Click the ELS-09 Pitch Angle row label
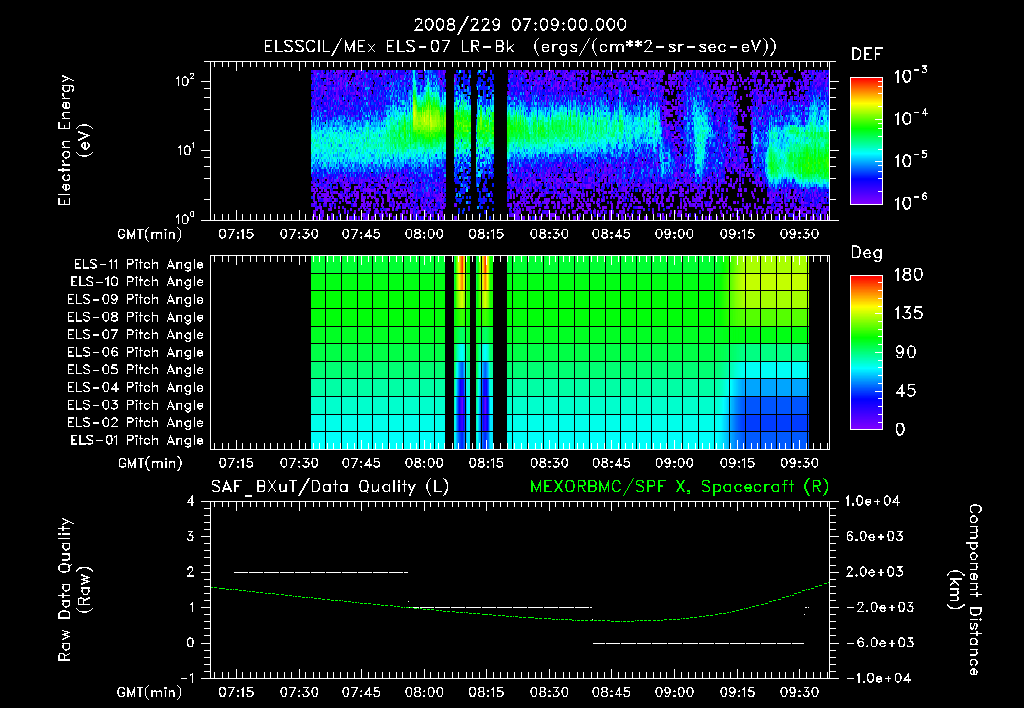The width and height of the screenshot is (1024, 708). tap(136, 300)
